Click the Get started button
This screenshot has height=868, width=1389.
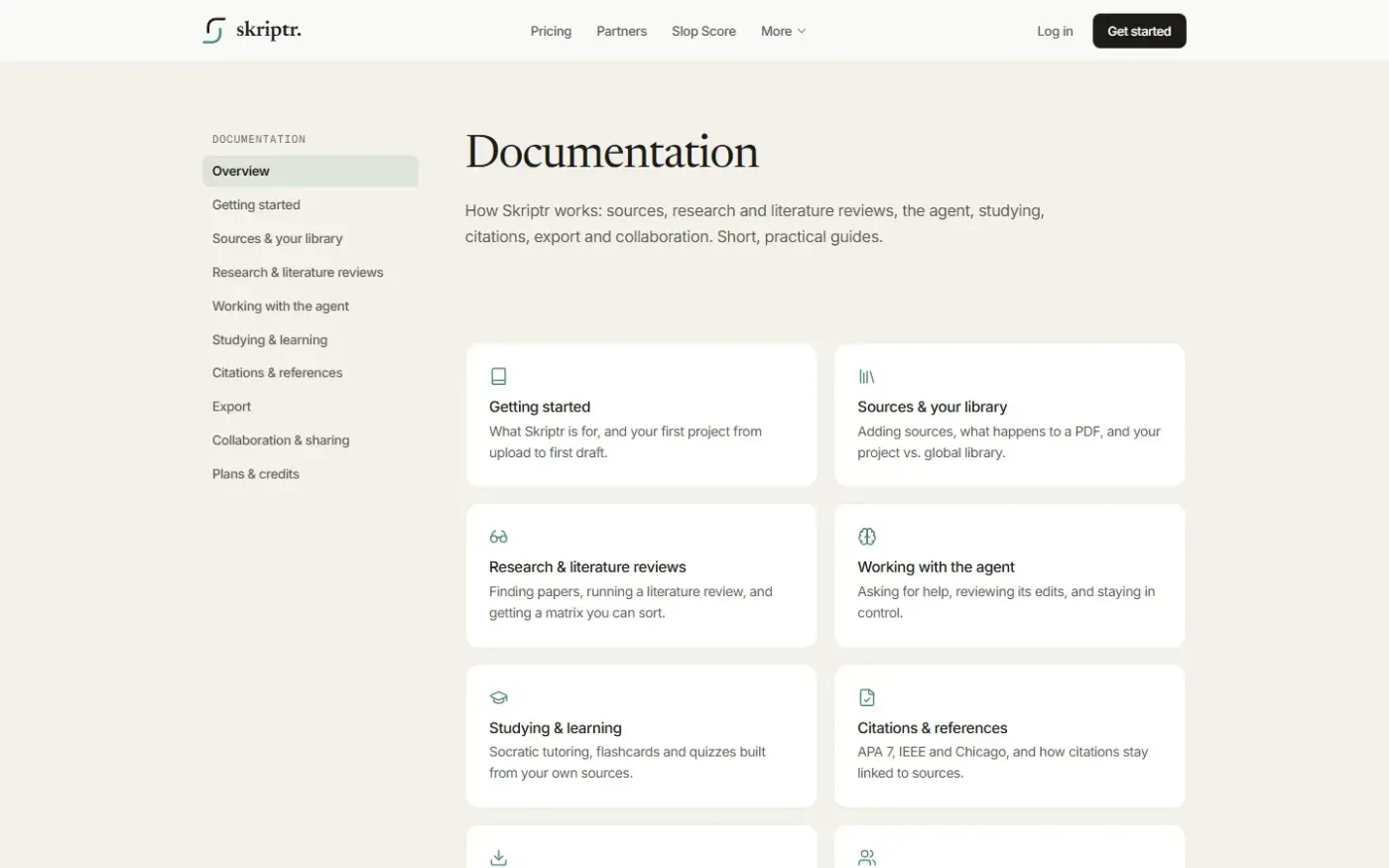[1139, 31]
